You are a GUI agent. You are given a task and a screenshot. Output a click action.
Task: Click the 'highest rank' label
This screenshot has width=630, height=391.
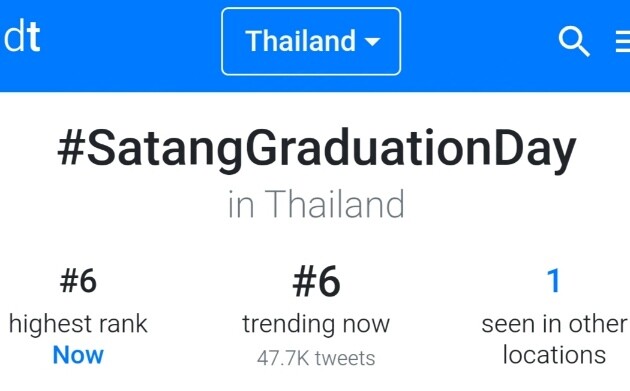78,324
